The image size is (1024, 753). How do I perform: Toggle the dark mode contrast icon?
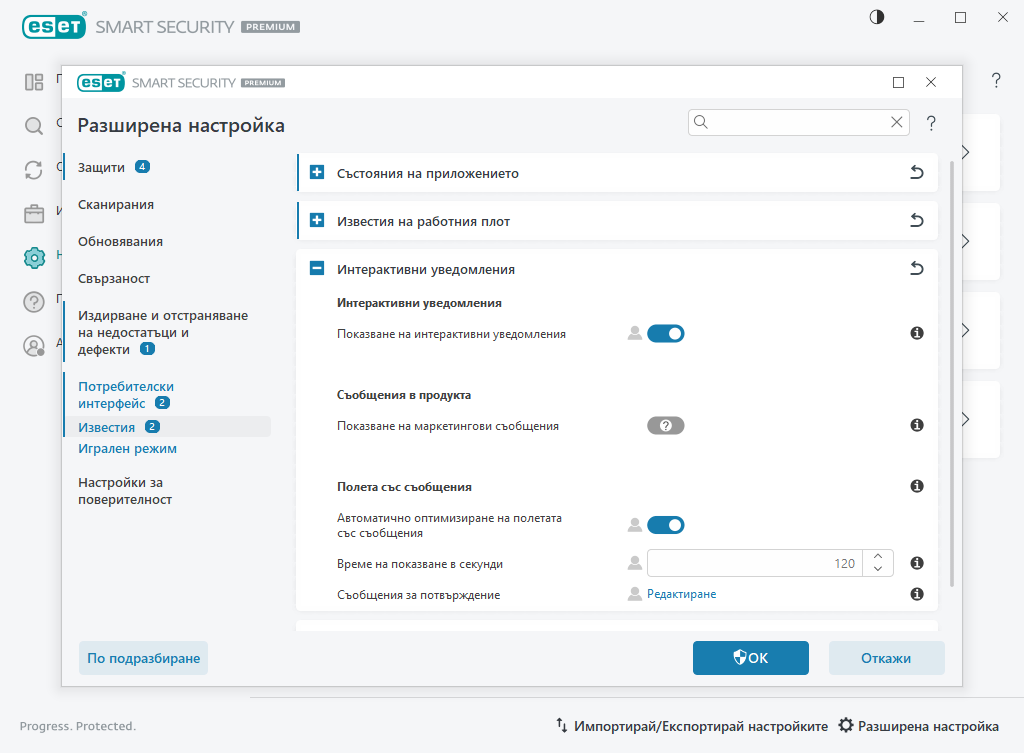point(876,17)
